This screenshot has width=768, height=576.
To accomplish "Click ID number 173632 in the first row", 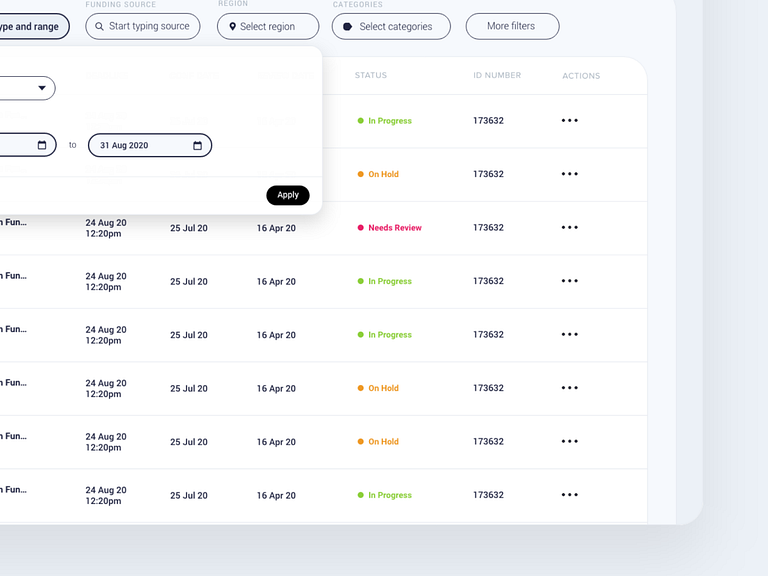I will point(488,120).
